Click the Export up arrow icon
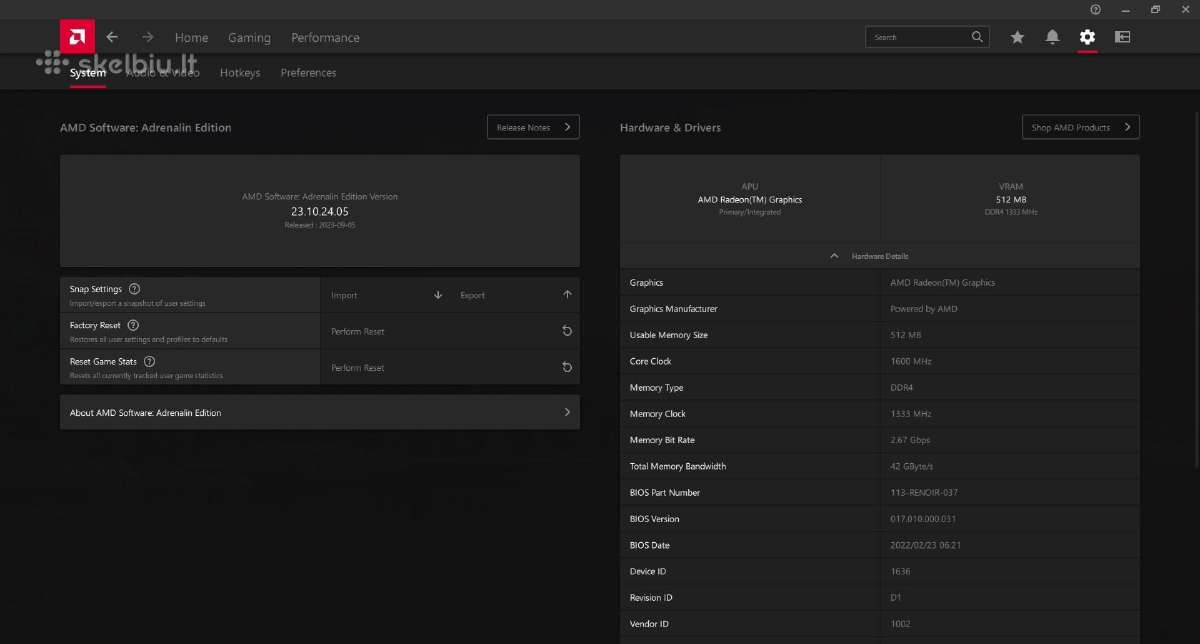Image resolution: width=1200 pixels, height=644 pixels. [x=567, y=295]
